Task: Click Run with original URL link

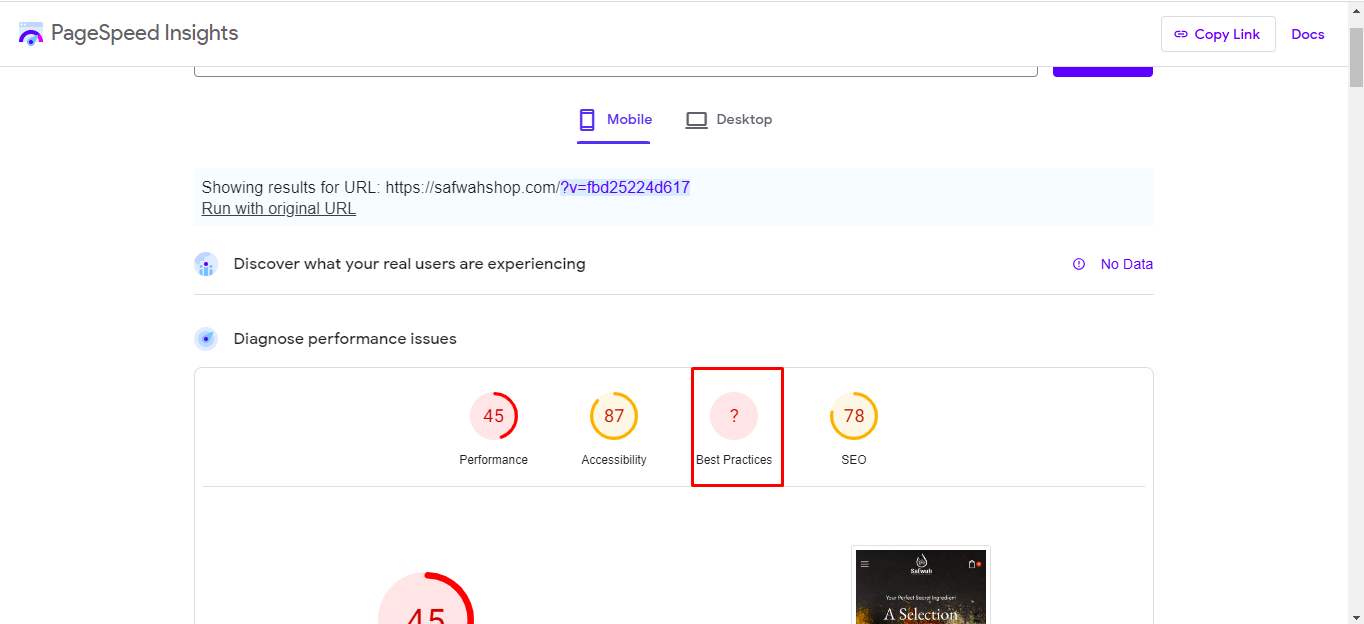Action: click(279, 208)
